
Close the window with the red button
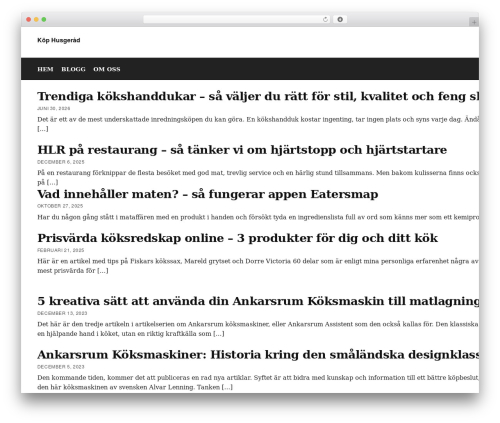pos(29,20)
